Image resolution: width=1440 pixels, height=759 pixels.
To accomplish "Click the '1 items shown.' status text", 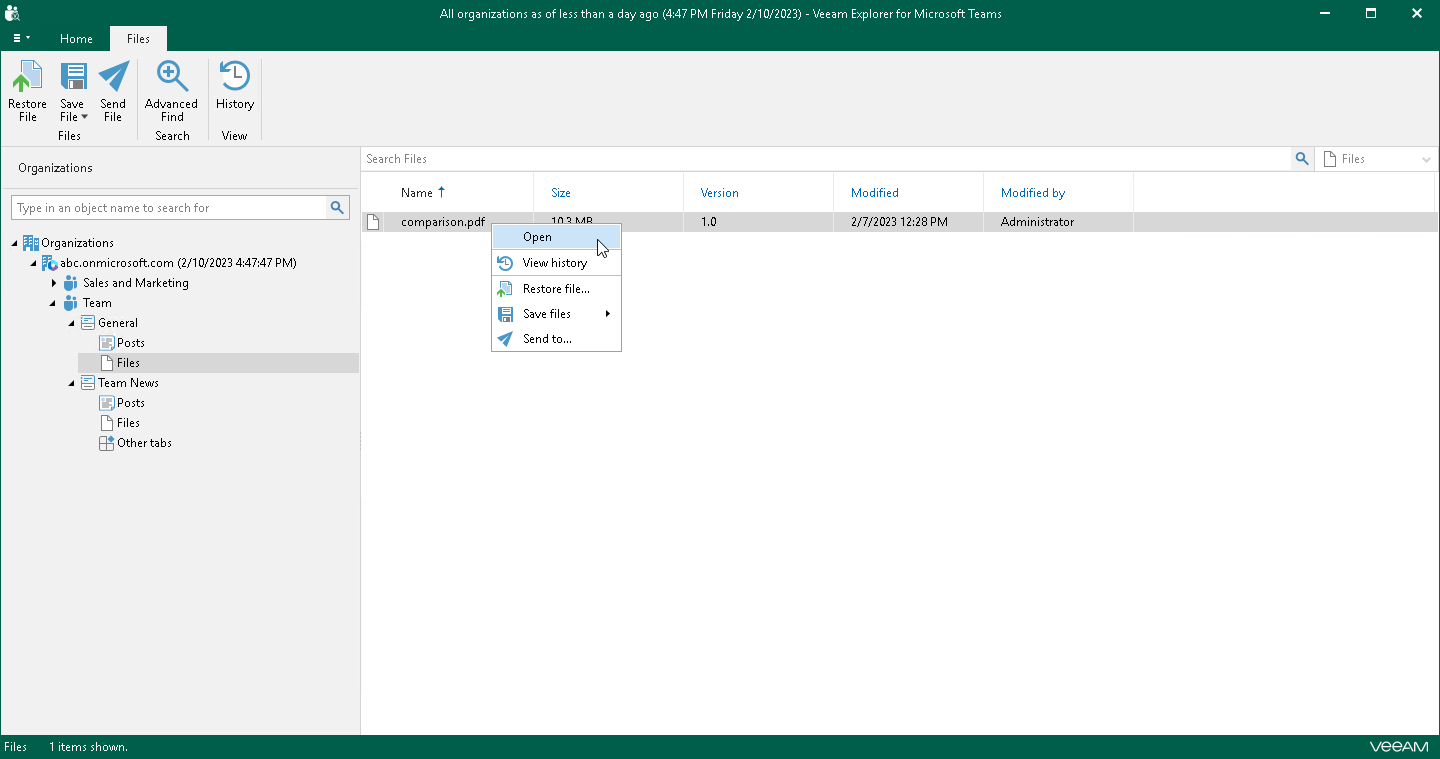I will point(88,747).
